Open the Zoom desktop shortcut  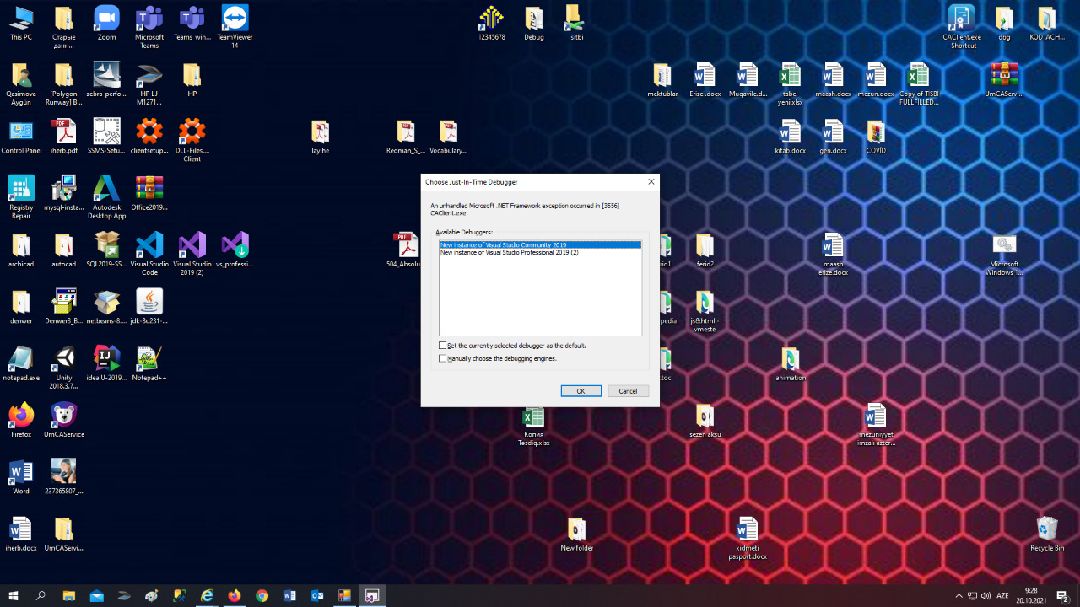click(x=106, y=19)
